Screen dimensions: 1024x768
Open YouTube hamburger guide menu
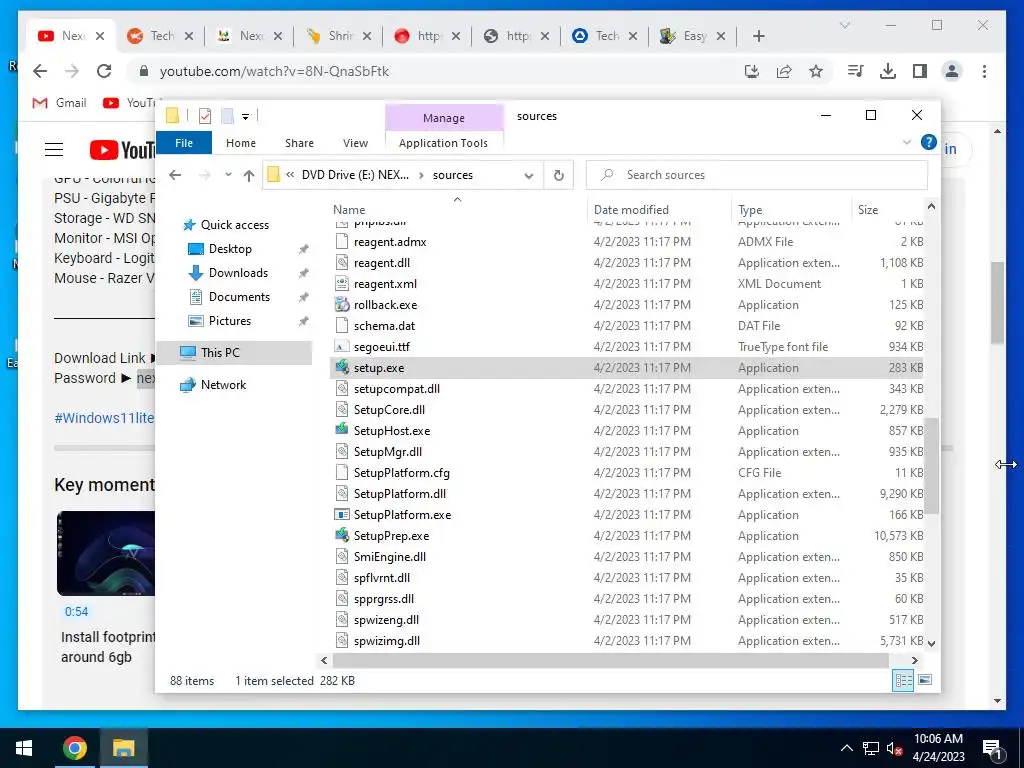[x=54, y=150]
